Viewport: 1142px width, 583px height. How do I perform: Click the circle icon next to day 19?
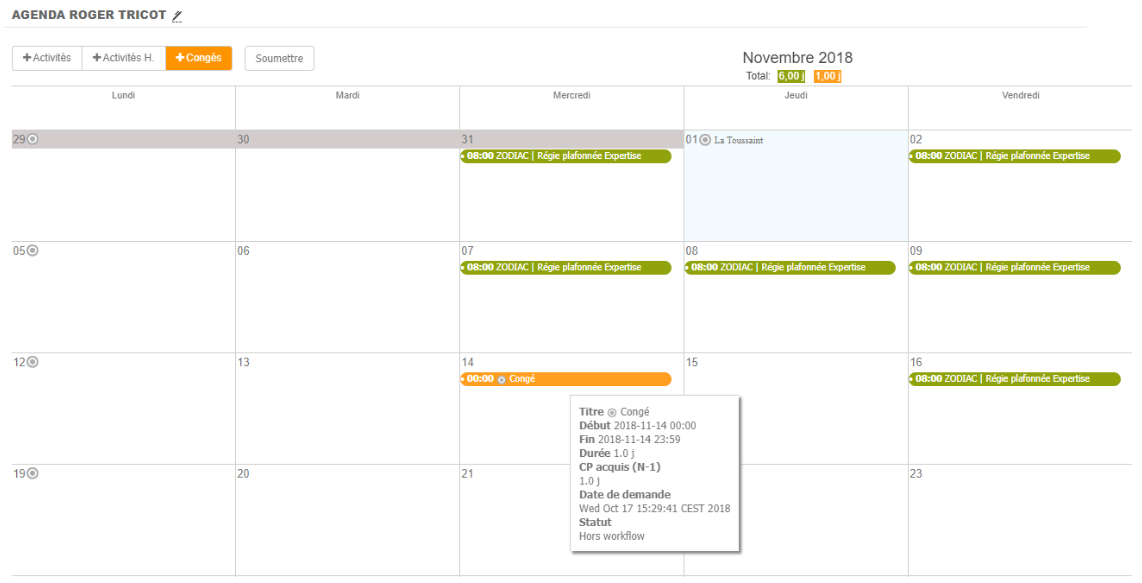tap(33, 473)
